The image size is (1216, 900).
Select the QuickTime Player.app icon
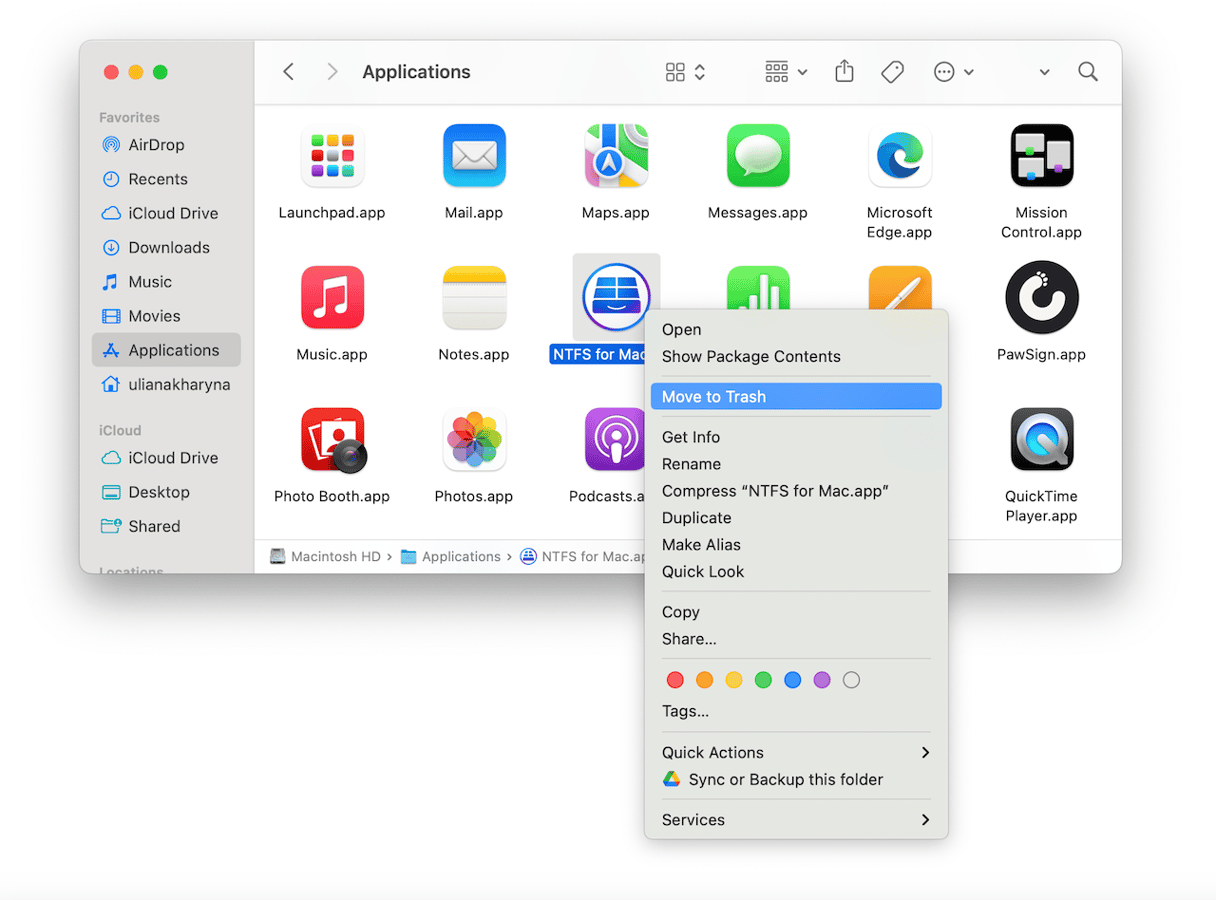coord(1041,440)
